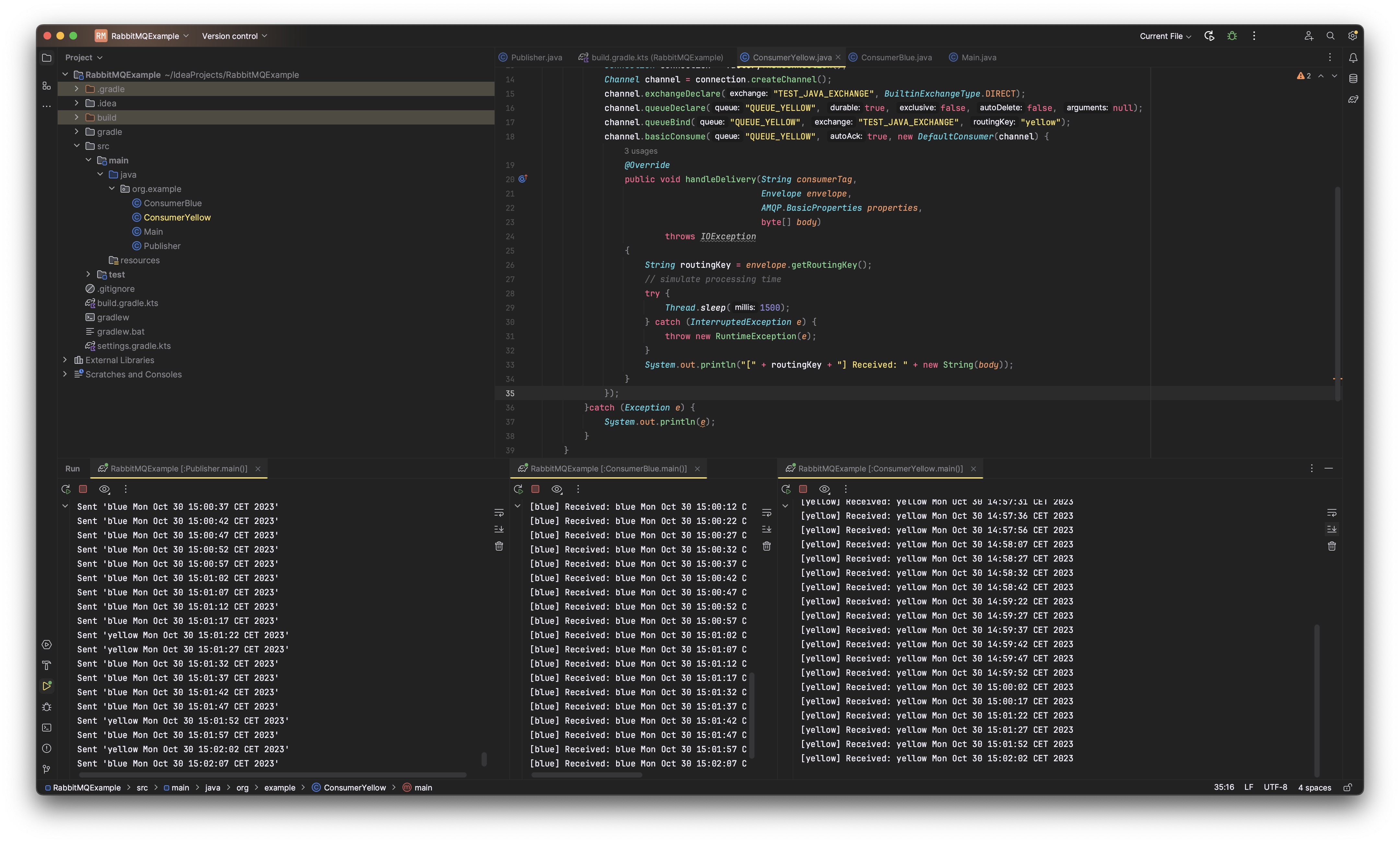Expand the .gradle folder
Image resolution: width=1400 pixels, height=843 pixels.
[76, 89]
